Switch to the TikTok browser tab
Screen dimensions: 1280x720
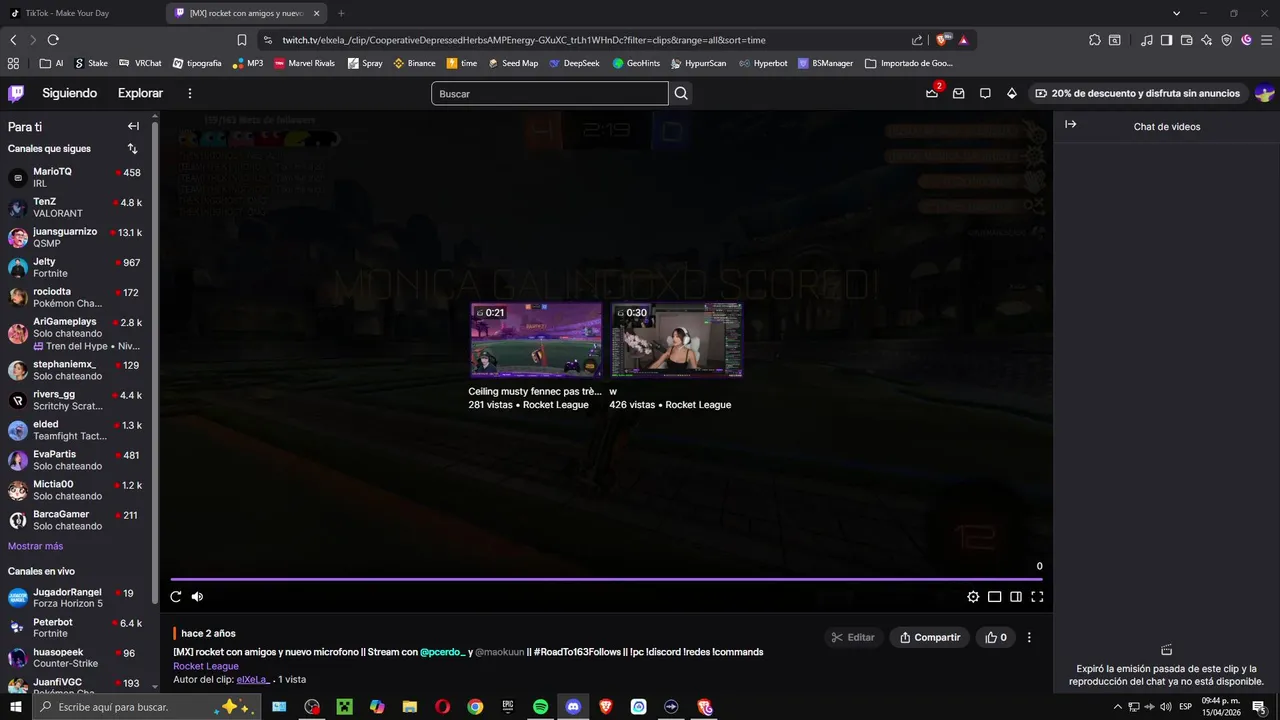click(80, 13)
